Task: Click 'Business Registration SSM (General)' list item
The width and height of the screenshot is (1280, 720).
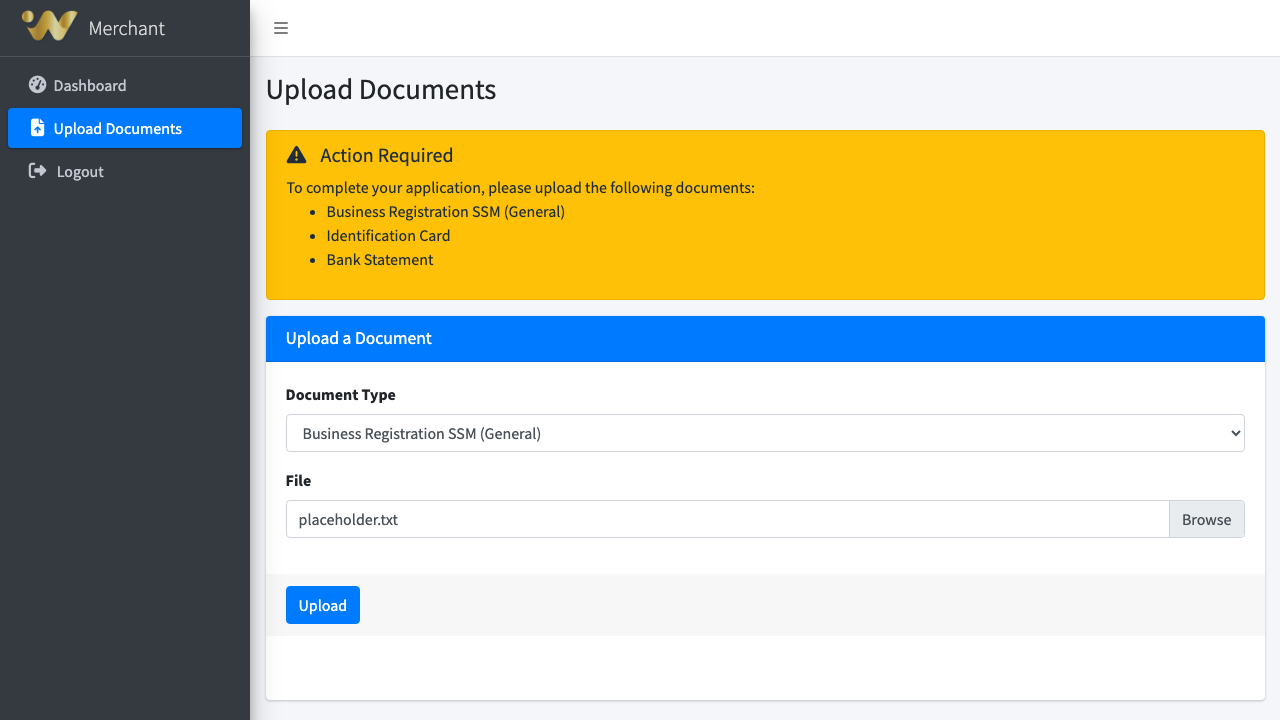Action: [445, 212]
